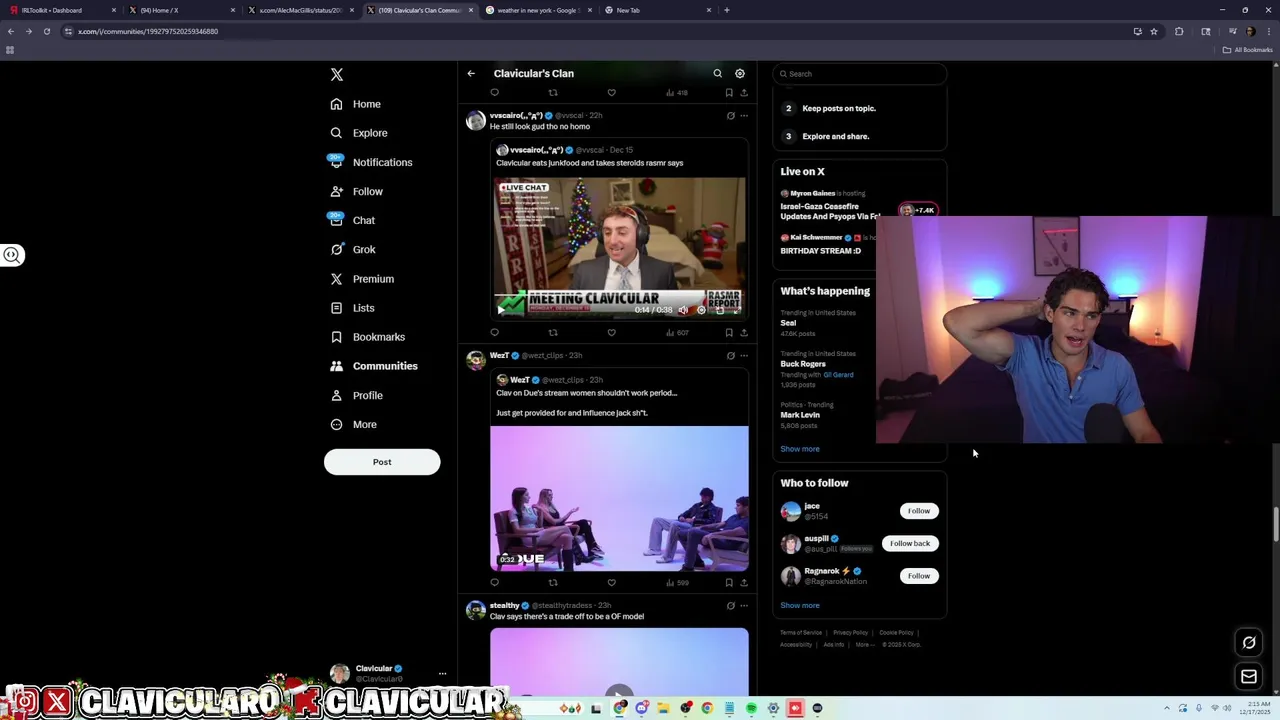Switch to IRLToolkit Dashboard tab
The height and width of the screenshot is (720, 1280).
coord(62,10)
